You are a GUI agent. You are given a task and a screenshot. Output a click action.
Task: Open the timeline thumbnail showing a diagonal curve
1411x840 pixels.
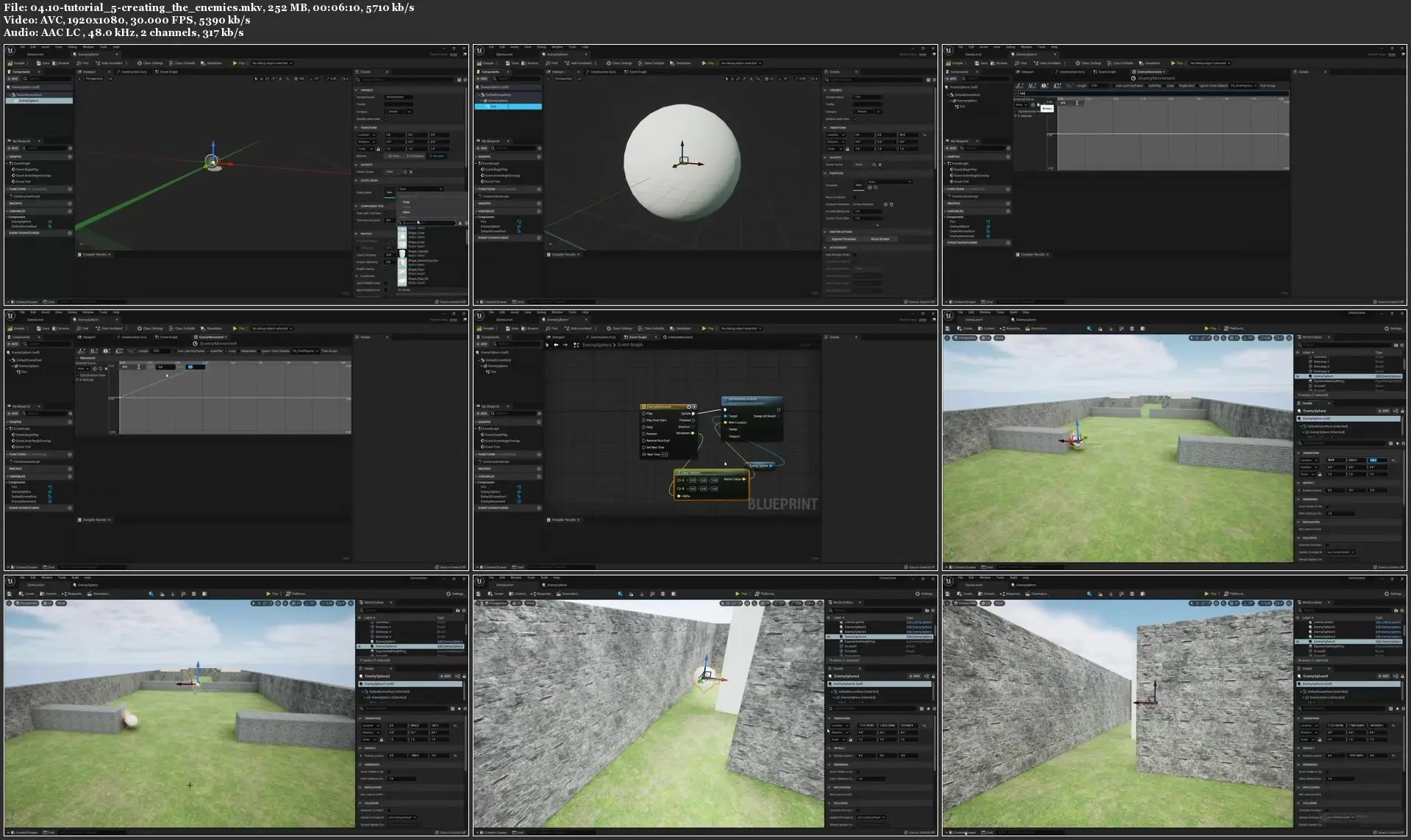pyautogui.click(x=236, y=439)
